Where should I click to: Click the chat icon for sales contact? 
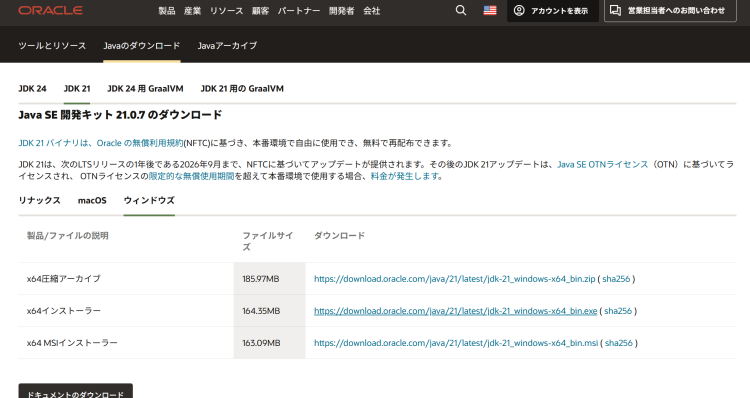[615, 11]
